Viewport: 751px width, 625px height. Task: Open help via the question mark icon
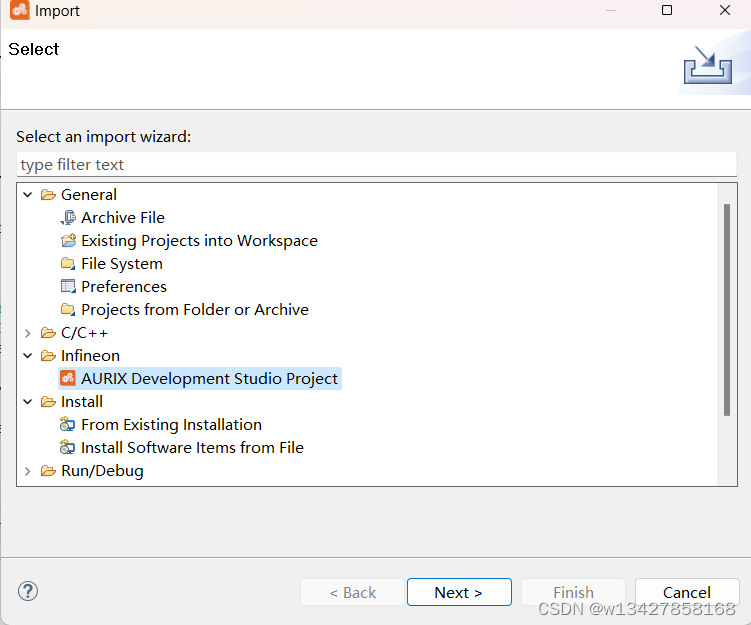click(x=28, y=591)
